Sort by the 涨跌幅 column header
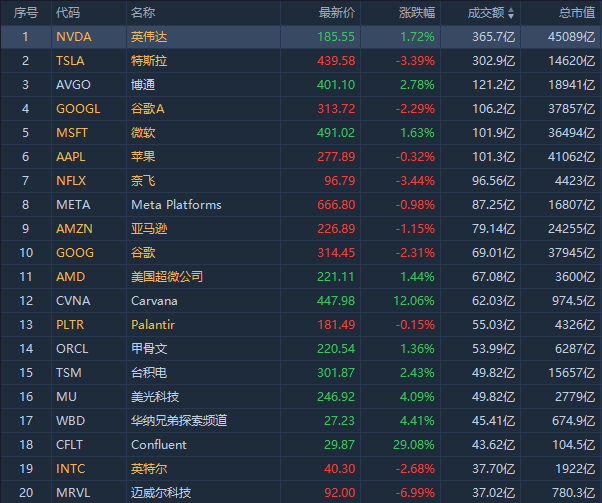602x503 pixels. click(416, 13)
